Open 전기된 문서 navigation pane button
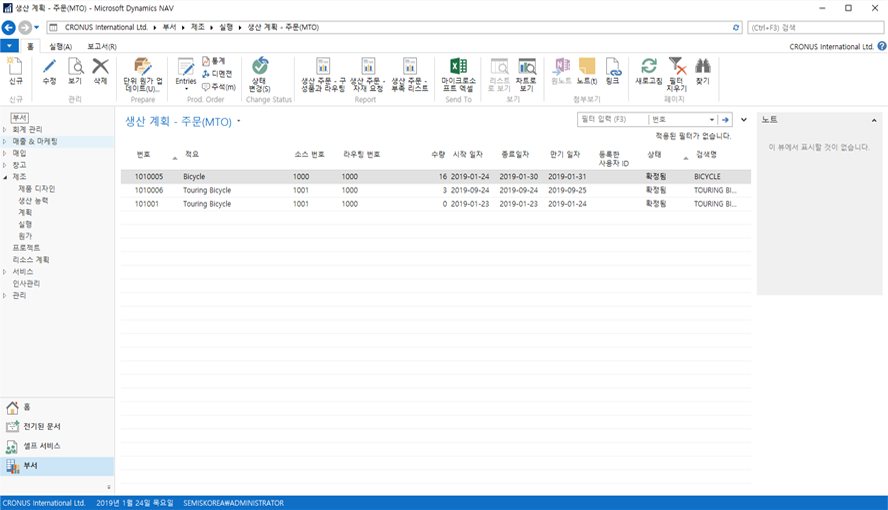This screenshot has width=888, height=510. click(x=57, y=426)
